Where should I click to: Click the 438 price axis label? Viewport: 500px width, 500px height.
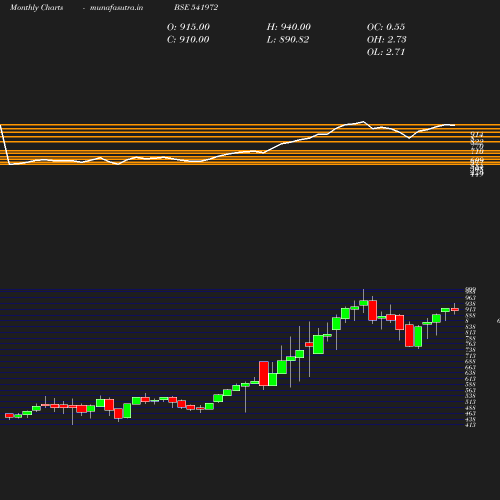(x=470, y=419)
